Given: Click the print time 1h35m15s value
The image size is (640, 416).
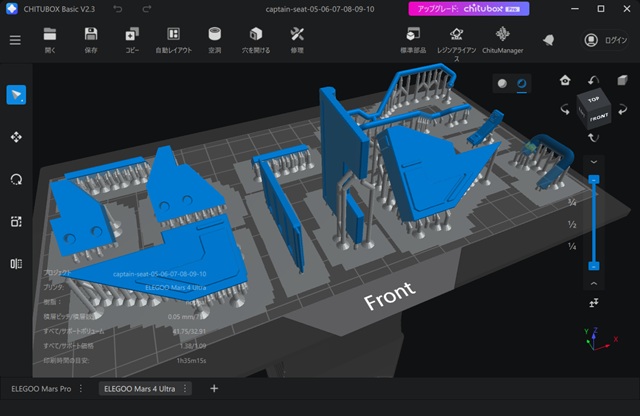Looking at the screenshot, I should tap(191, 360).
